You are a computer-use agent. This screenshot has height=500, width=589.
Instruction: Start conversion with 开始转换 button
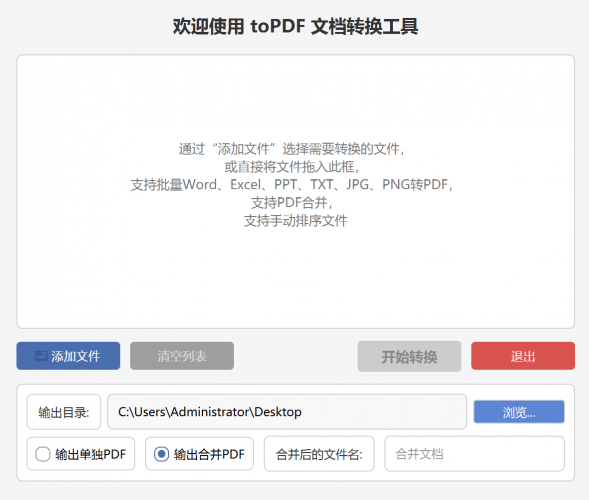coord(409,356)
